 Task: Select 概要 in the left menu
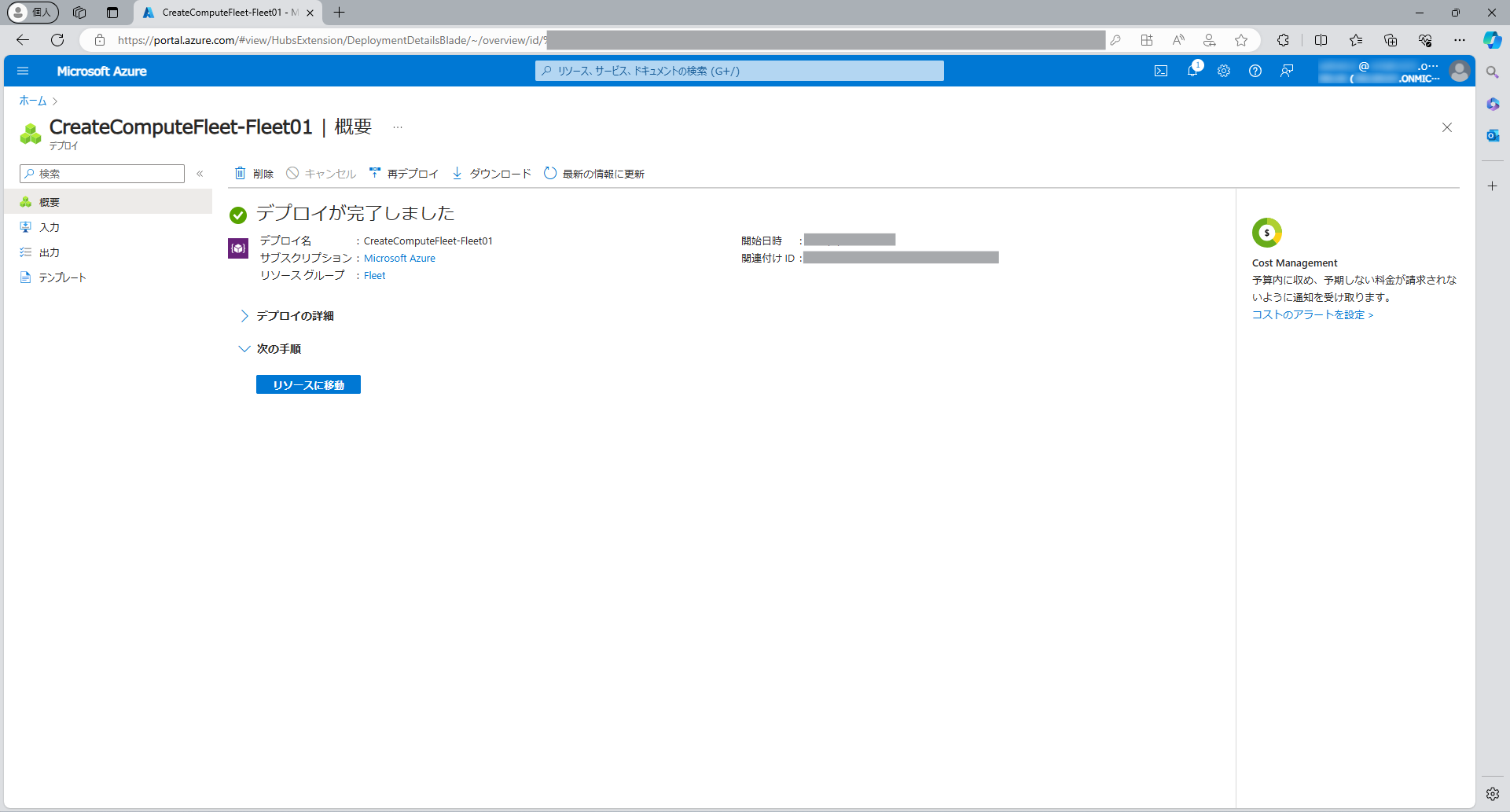coord(108,202)
